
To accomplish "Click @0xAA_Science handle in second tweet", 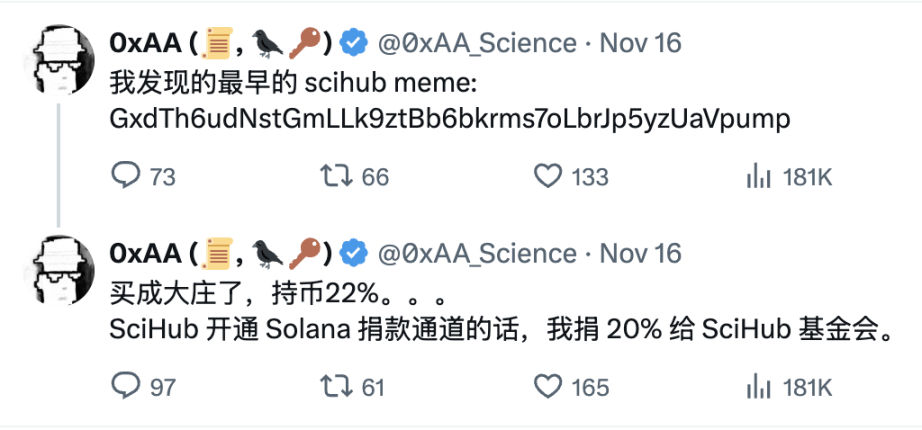I will pyautogui.click(x=477, y=252).
